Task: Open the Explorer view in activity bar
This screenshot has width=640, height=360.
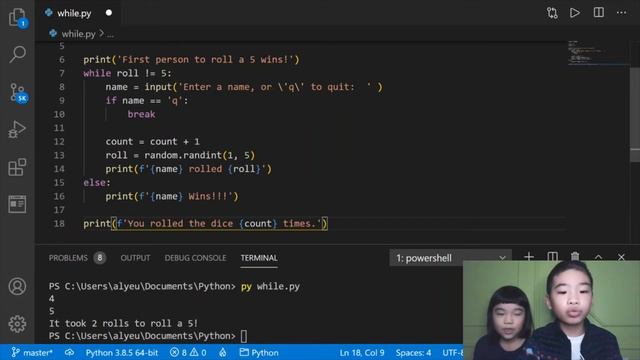Action: (x=18, y=17)
